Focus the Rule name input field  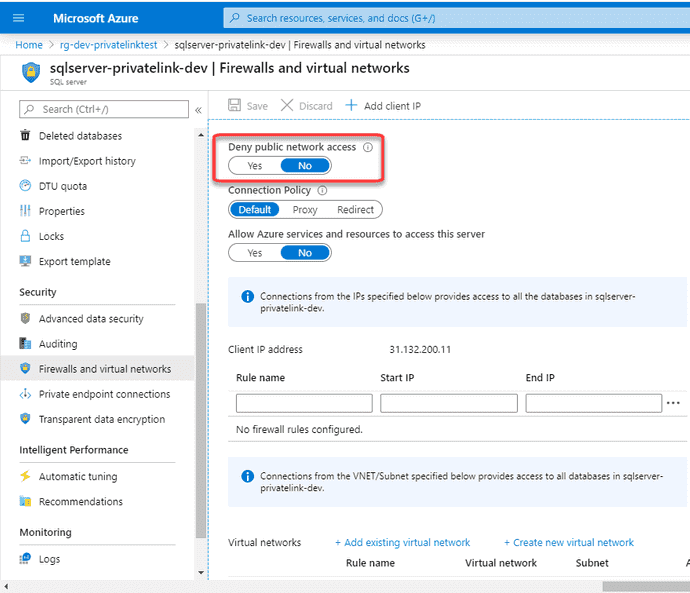[304, 403]
